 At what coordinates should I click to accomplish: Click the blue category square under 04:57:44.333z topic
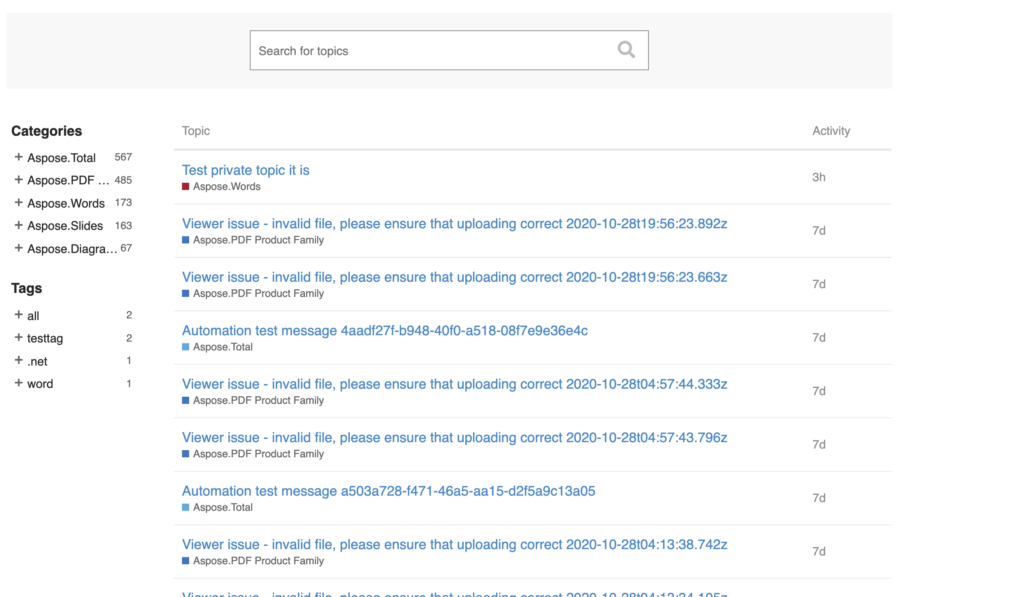185,400
